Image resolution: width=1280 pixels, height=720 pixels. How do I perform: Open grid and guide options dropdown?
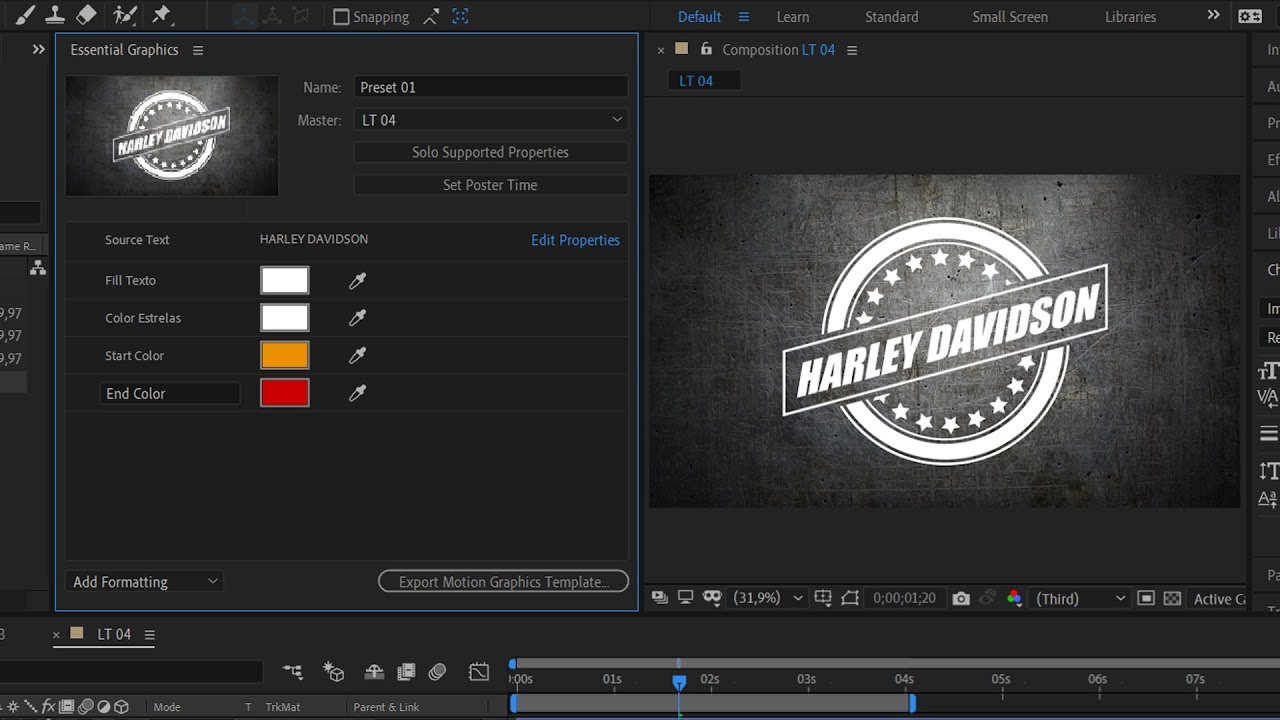coord(823,598)
